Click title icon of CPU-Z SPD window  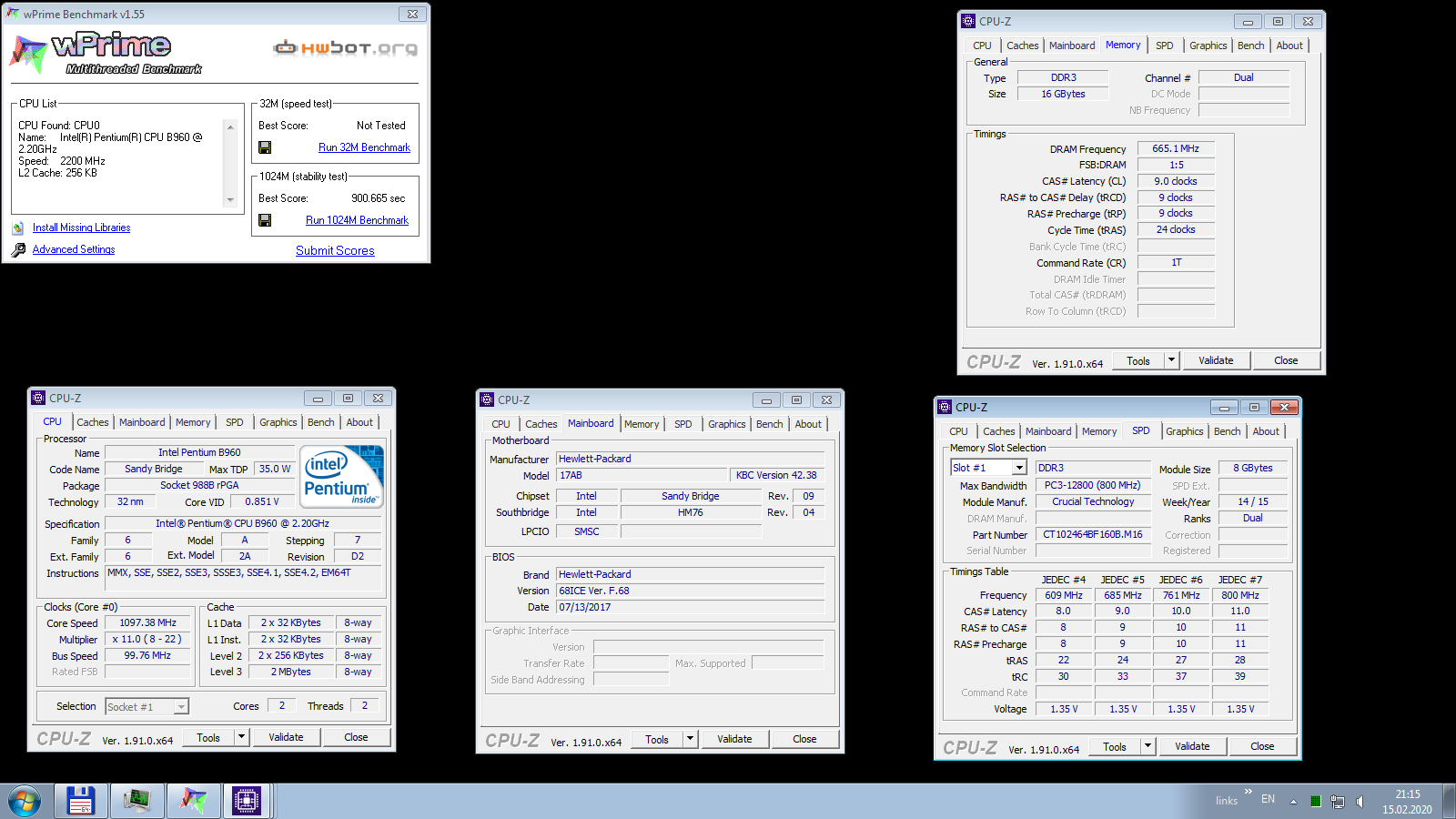pos(945,407)
